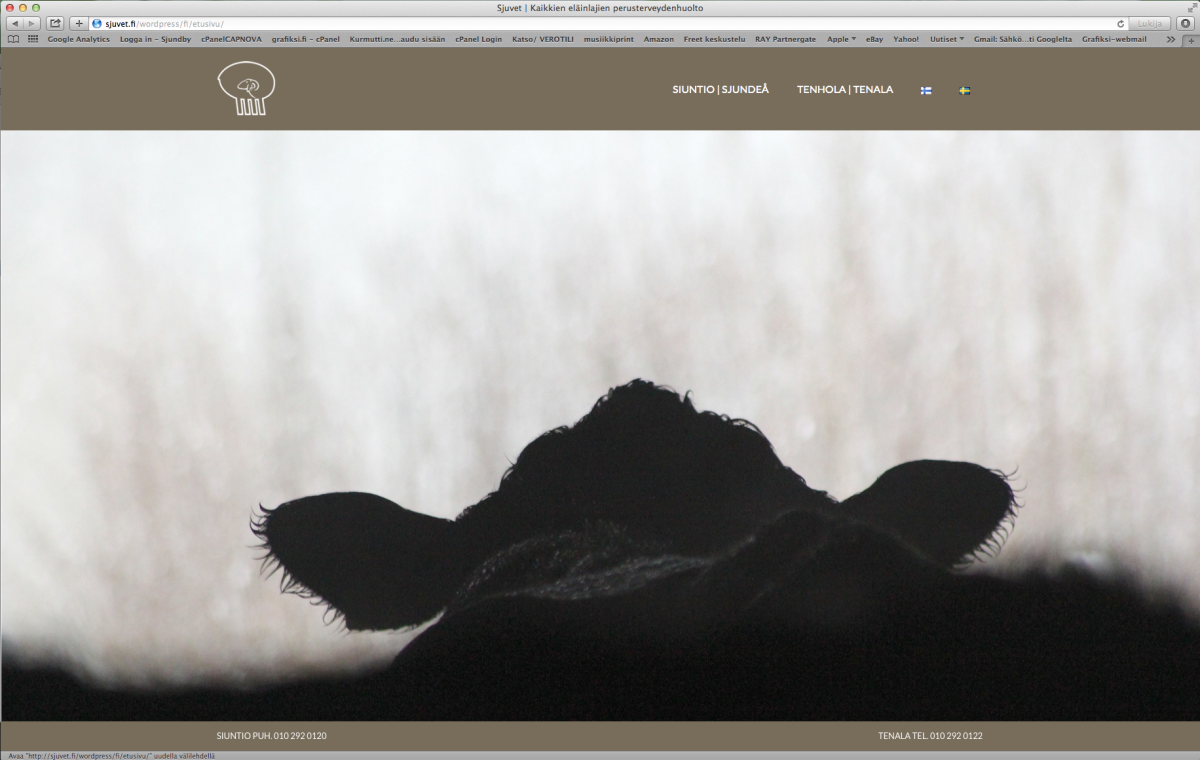Open the Top Sites grid icon
The image size is (1200, 760).
click(33, 39)
